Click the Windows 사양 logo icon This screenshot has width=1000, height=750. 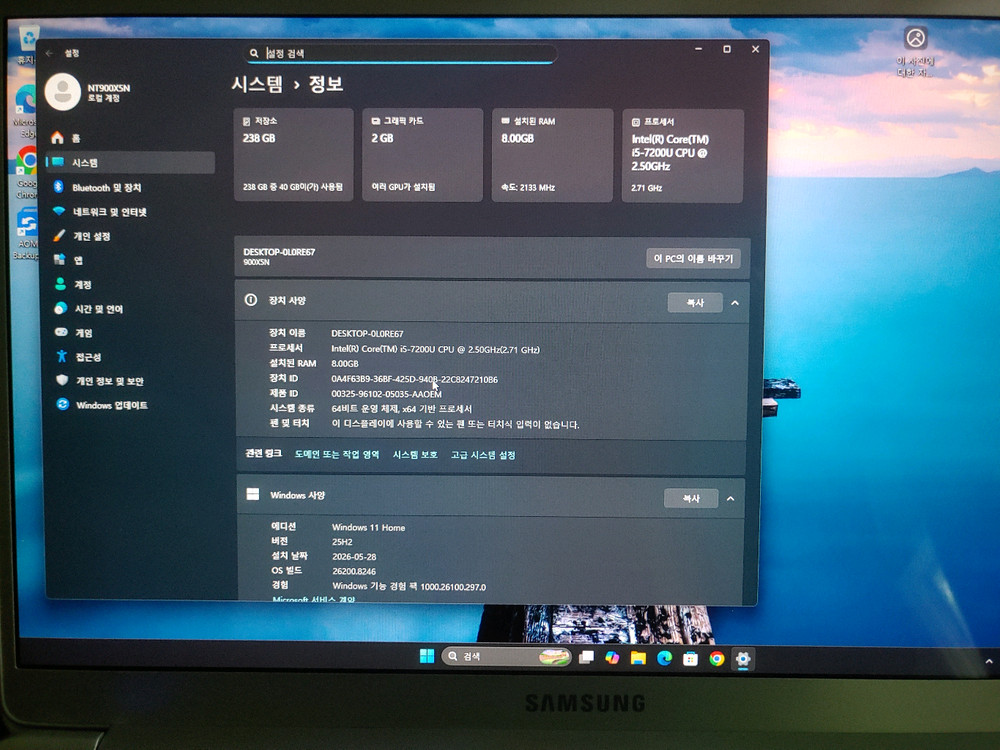[253, 494]
